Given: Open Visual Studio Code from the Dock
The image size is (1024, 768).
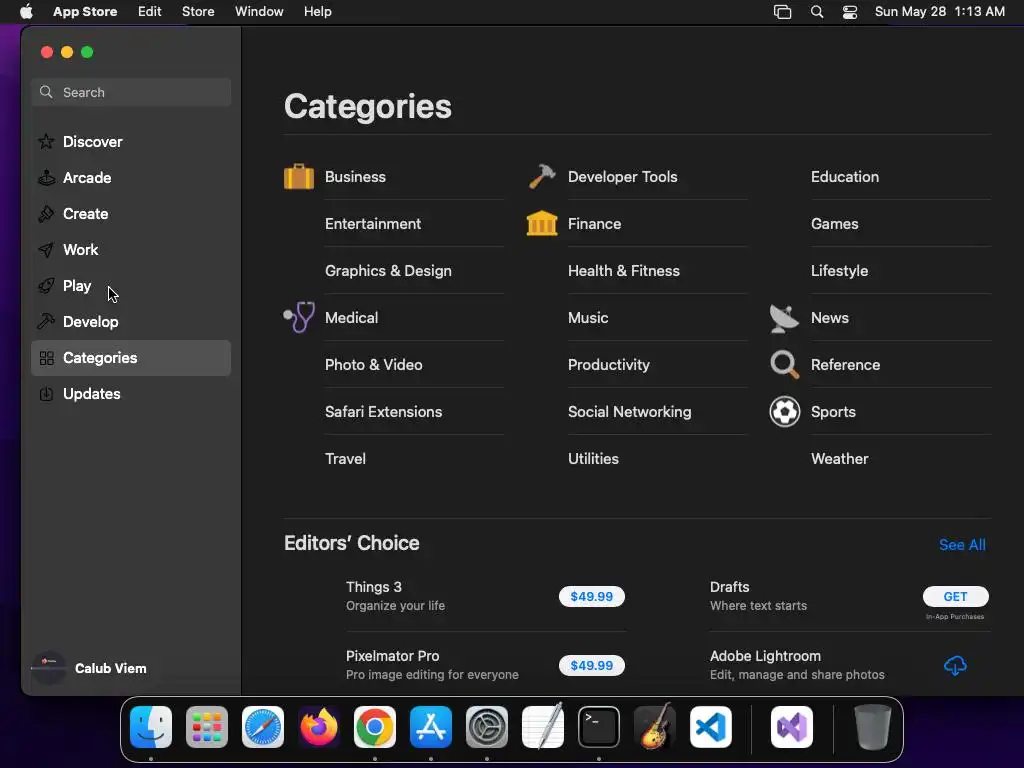Looking at the screenshot, I should click(x=711, y=727).
